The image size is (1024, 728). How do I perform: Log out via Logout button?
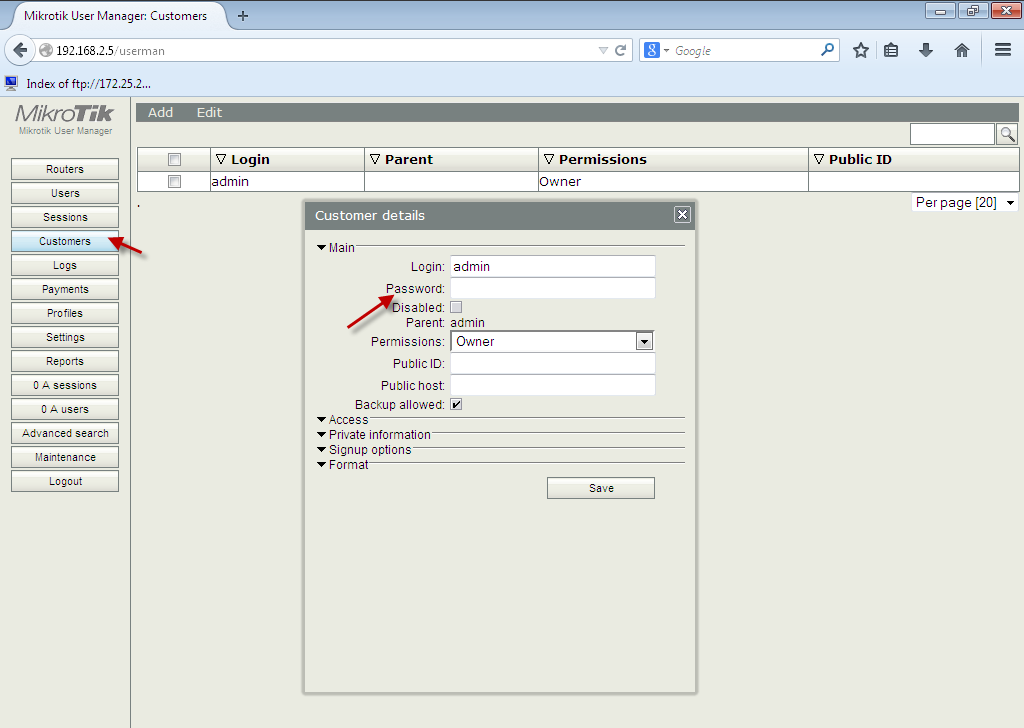(65, 481)
